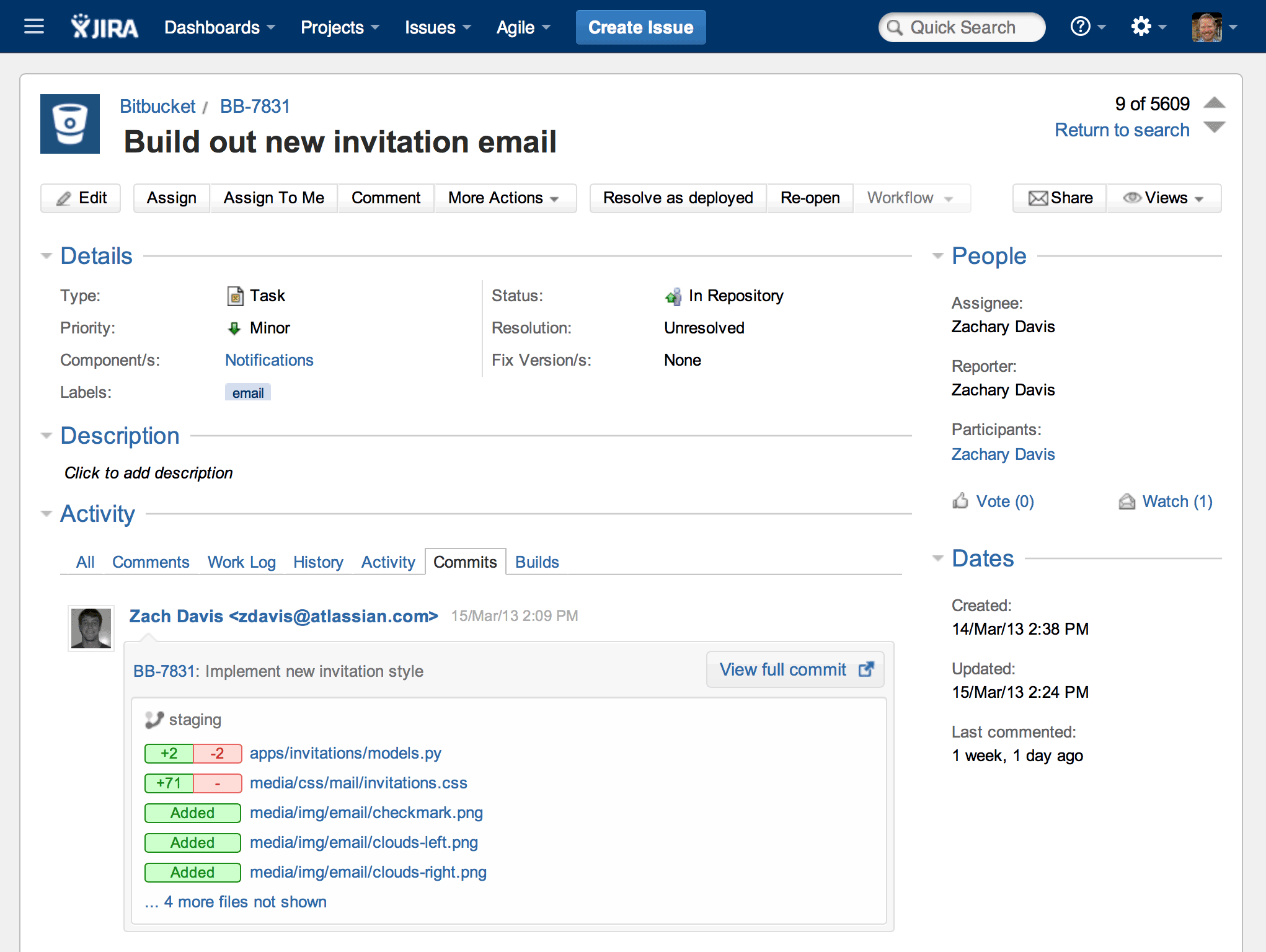Collapse the Details section

click(x=46, y=256)
